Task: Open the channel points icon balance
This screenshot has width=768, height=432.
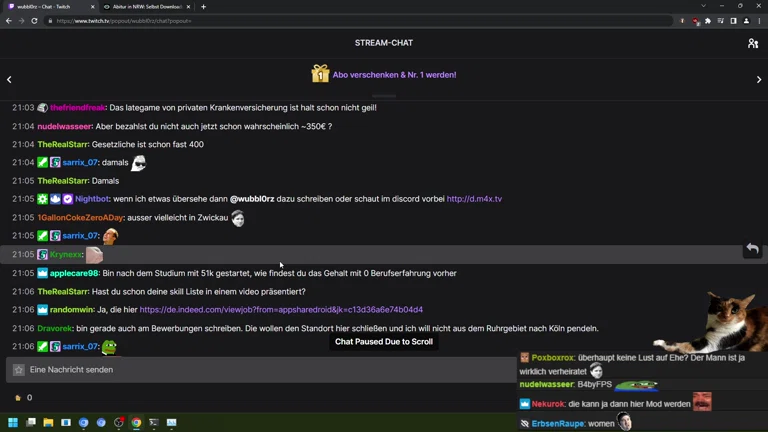Action: [x=18, y=398]
